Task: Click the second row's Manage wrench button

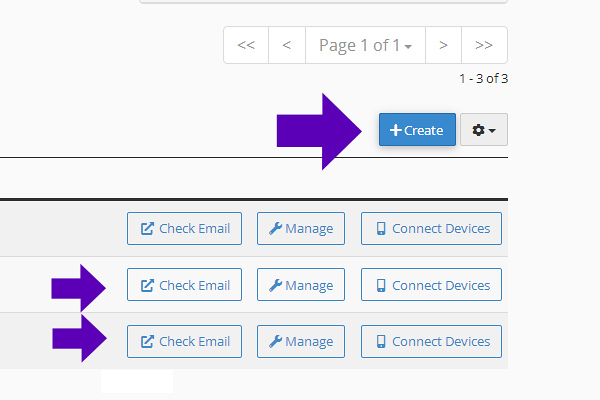Action: tap(301, 285)
